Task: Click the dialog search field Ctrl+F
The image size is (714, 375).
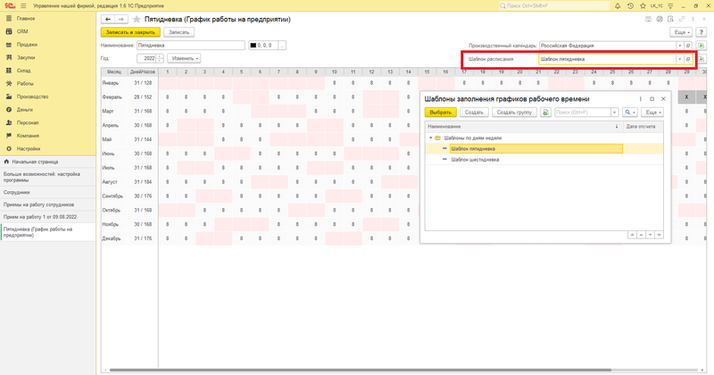Action: (x=582, y=112)
